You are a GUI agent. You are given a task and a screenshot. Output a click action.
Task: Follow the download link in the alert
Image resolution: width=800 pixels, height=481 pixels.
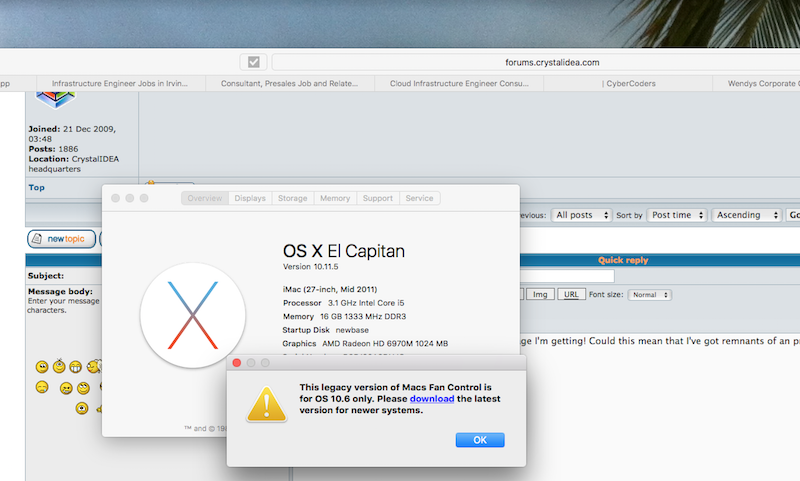(432, 399)
